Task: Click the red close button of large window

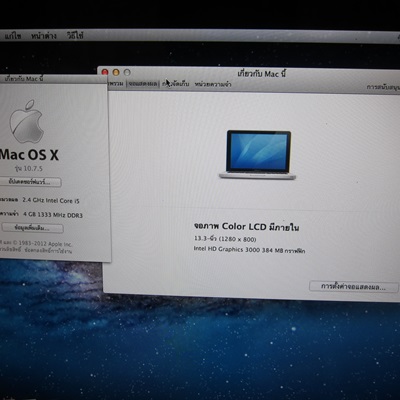Action: (105, 72)
